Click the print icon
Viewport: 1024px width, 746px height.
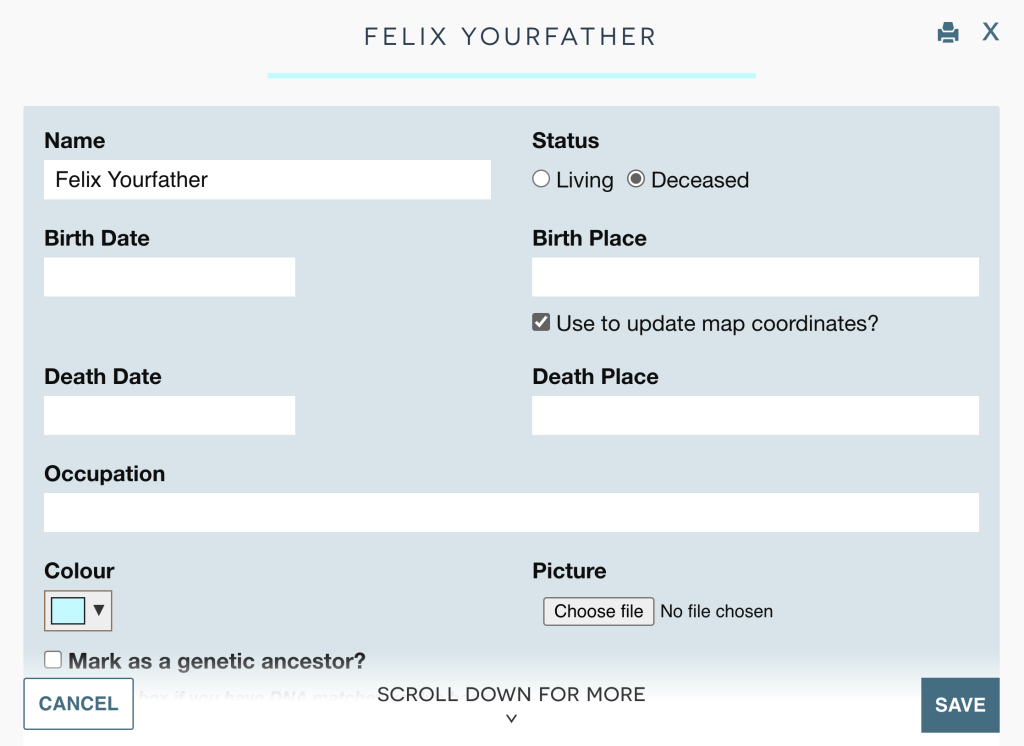click(948, 31)
